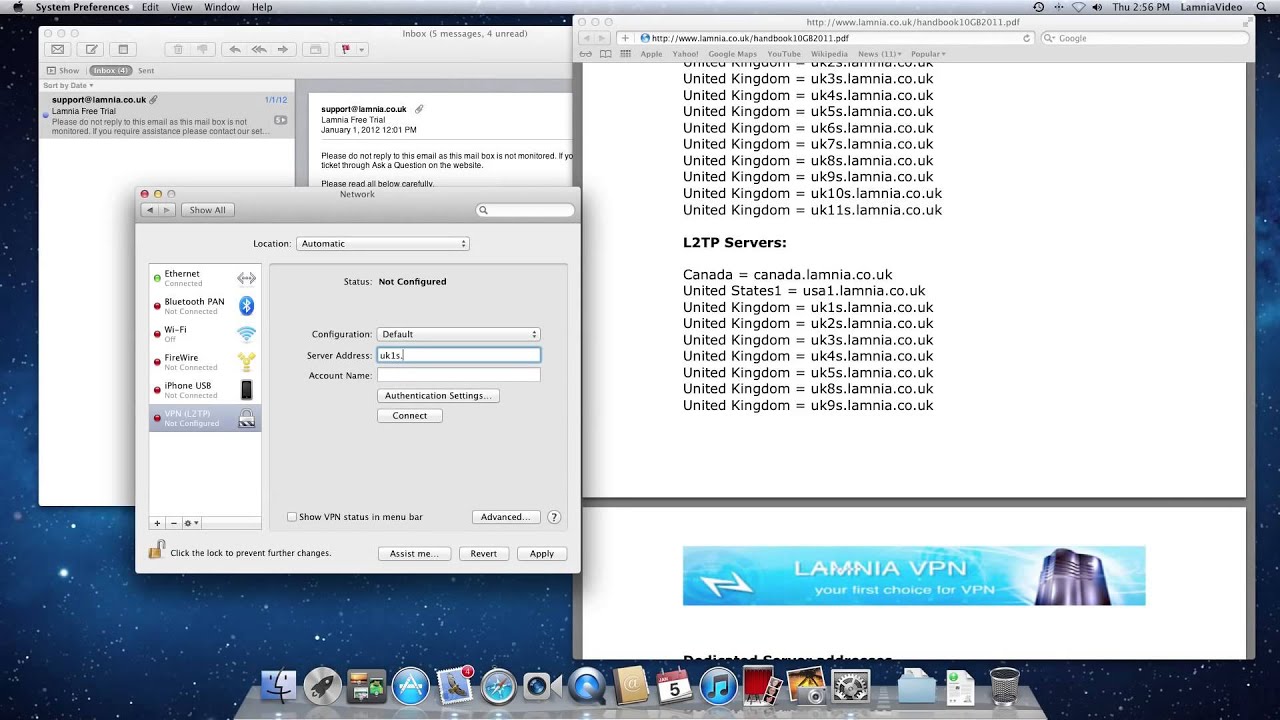
Task: Click the System Preferences search field
Action: click(x=526, y=210)
